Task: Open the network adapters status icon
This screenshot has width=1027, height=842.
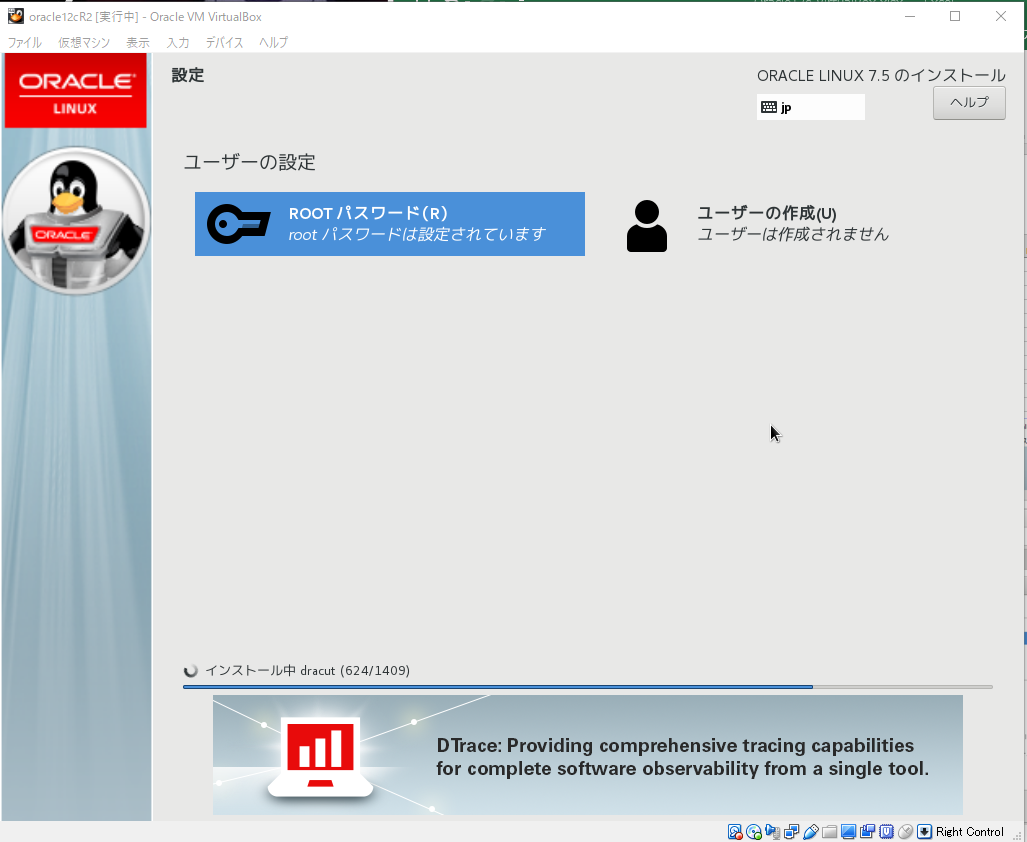Action: (x=792, y=831)
